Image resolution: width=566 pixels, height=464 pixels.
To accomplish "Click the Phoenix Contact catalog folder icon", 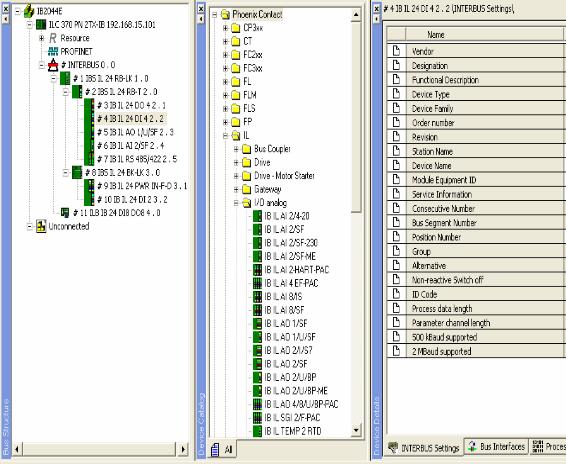I will [x=225, y=14].
